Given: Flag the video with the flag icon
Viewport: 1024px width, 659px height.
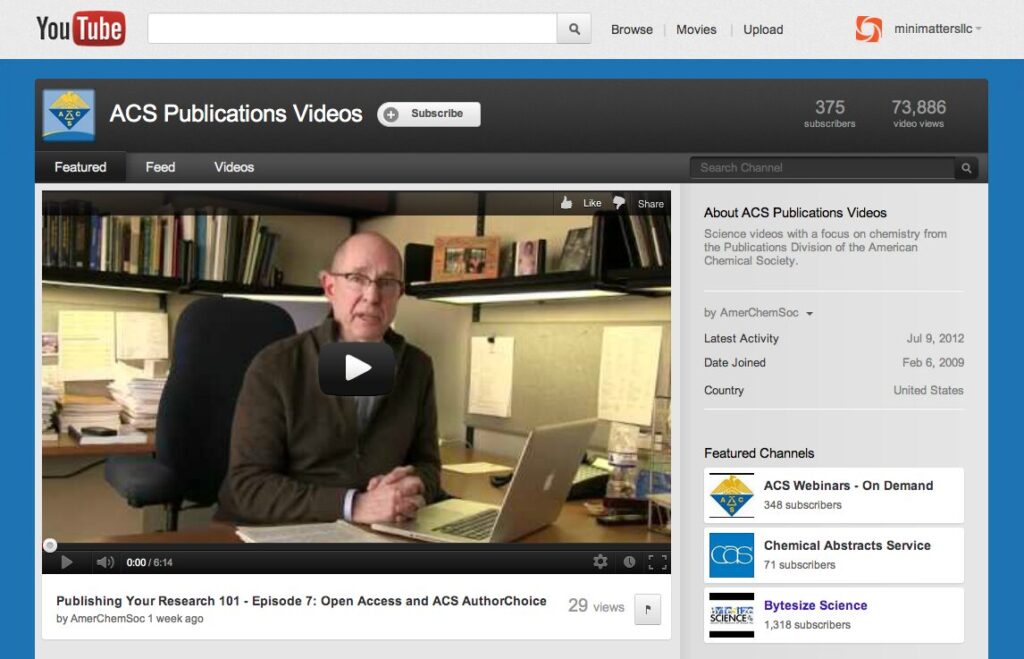Looking at the screenshot, I should (x=647, y=607).
